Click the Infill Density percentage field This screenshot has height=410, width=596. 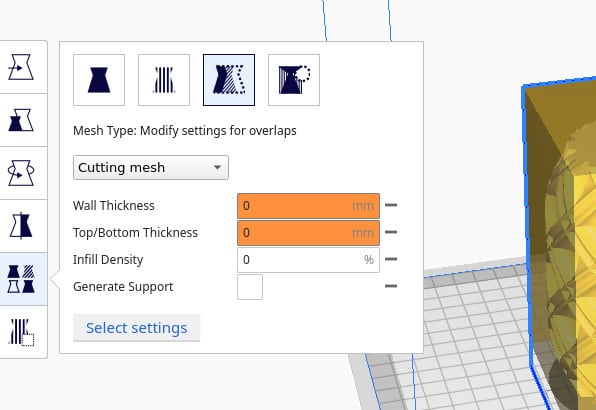pyautogui.click(x=308, y=260)
